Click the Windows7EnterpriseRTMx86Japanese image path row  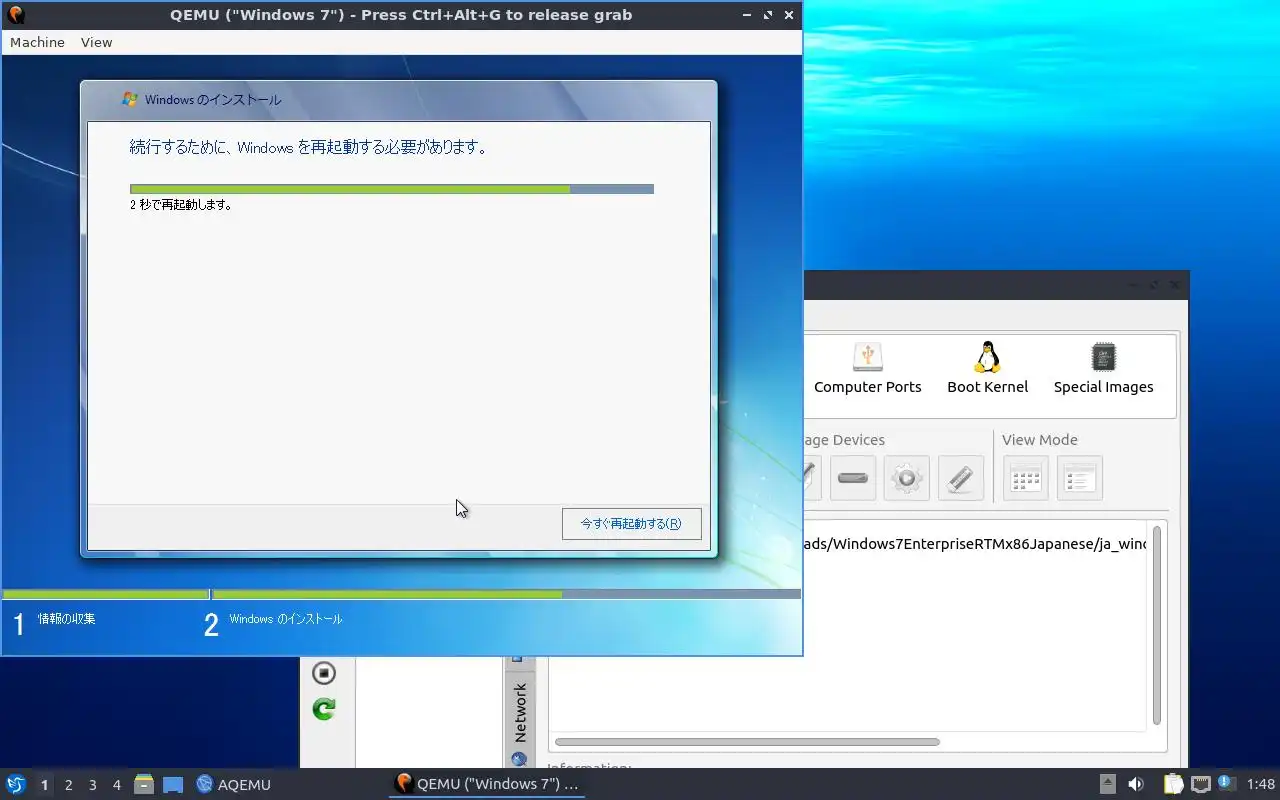975,544
